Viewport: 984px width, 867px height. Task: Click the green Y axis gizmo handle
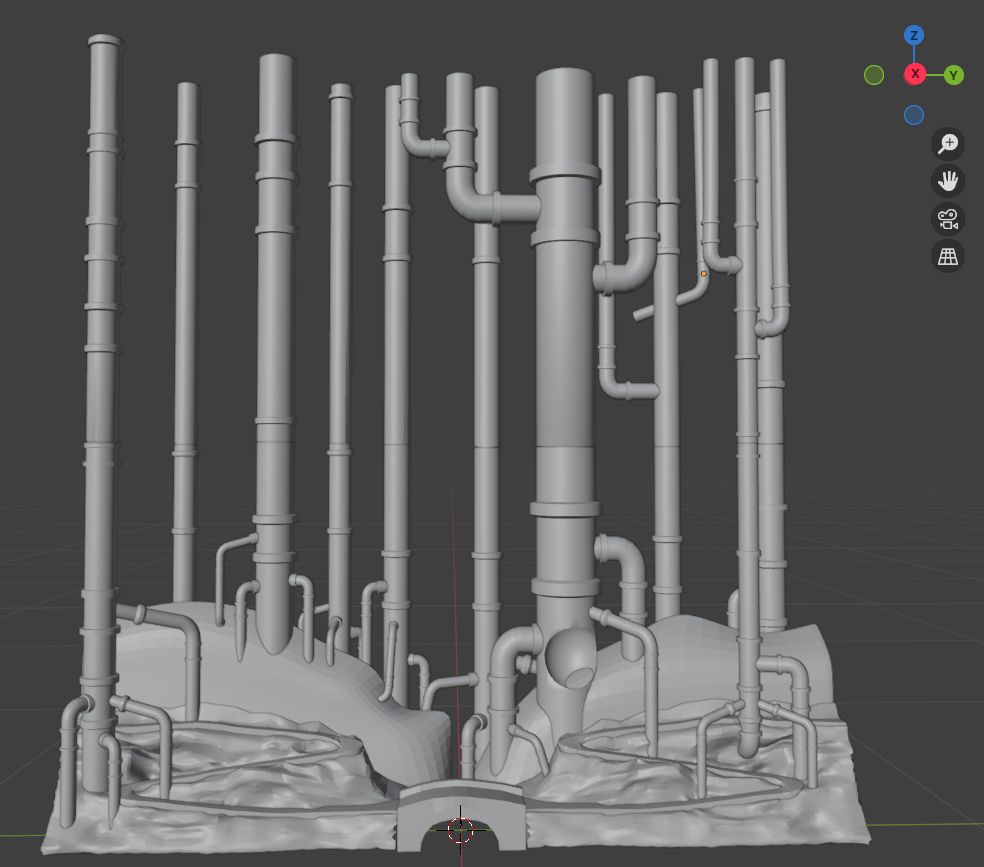pyautogui.click(x=953, y=75)
